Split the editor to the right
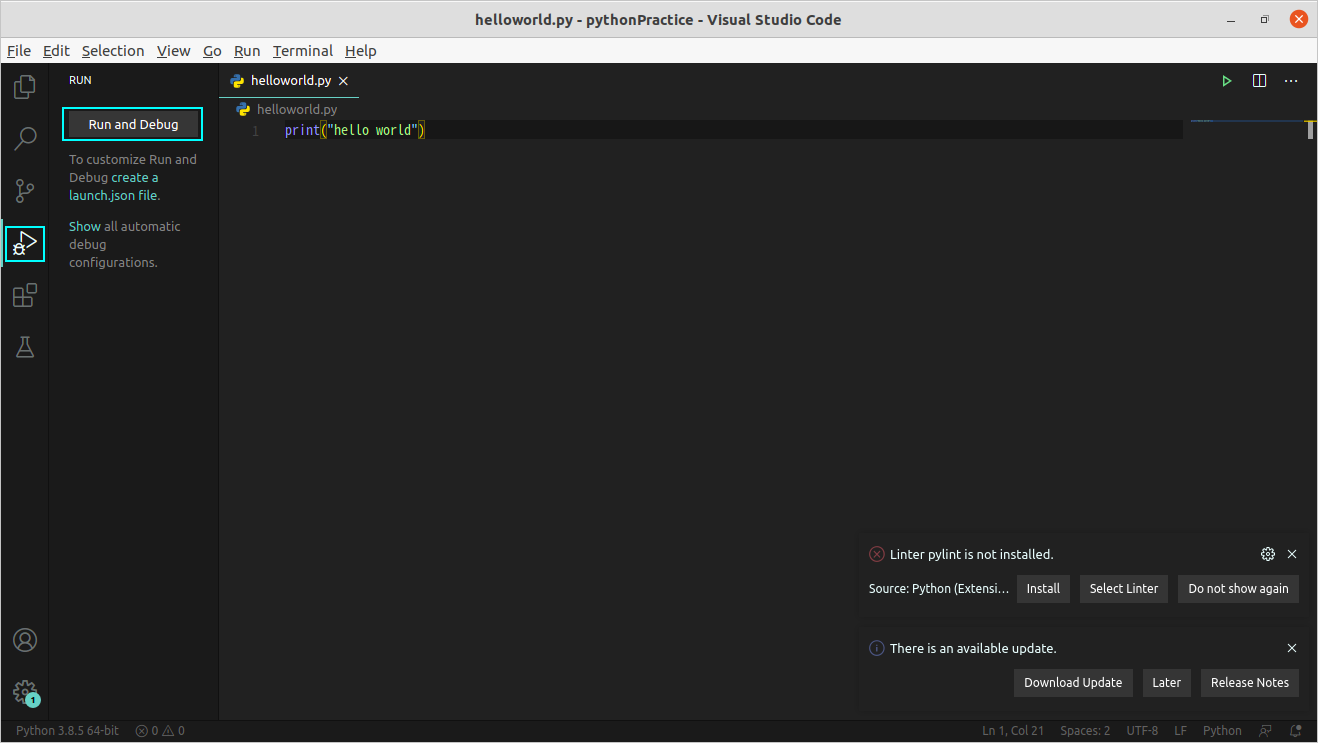 point(1260,81)
